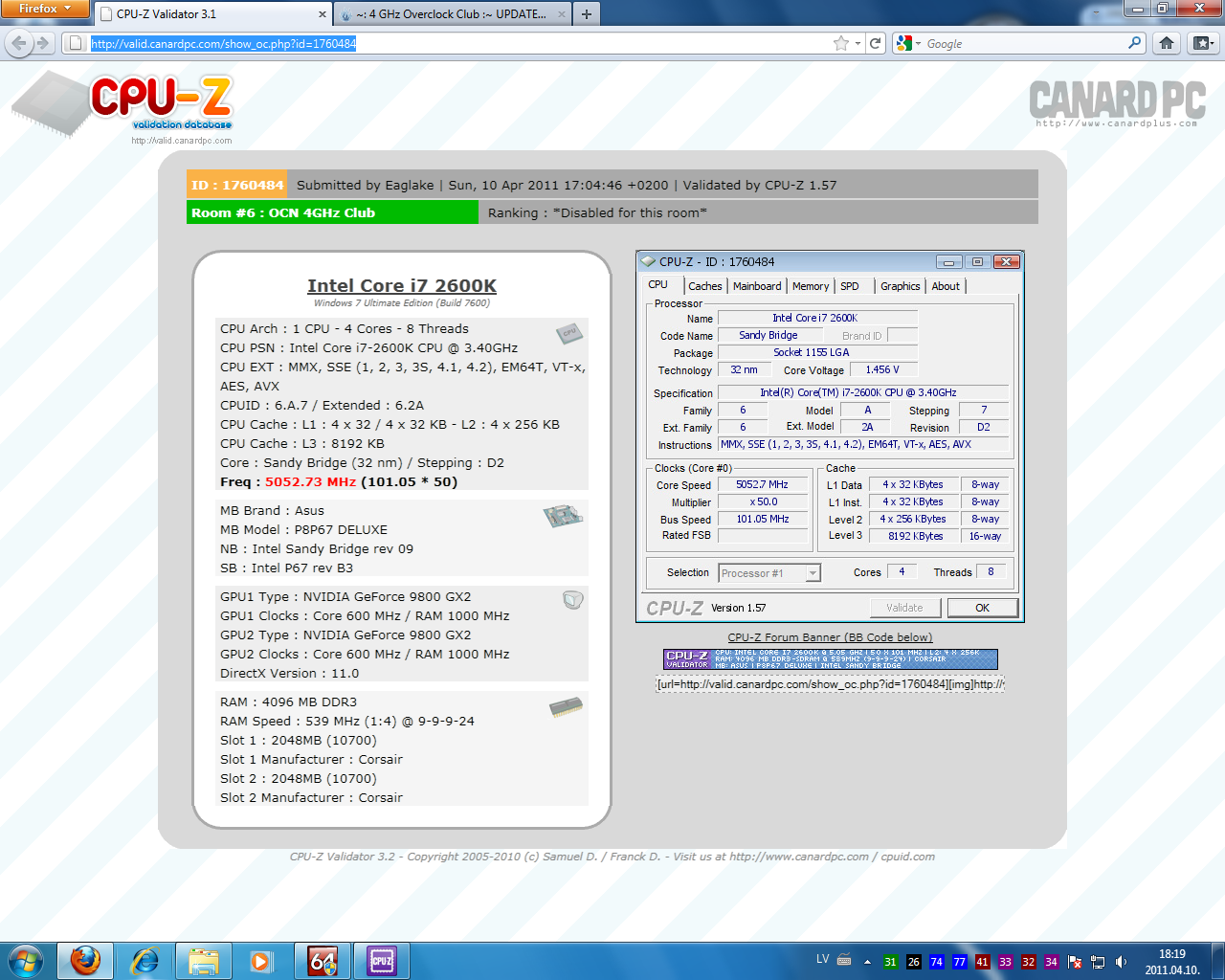Click Room #6 : OCN 4GHz Club

[x=332, y=212]
